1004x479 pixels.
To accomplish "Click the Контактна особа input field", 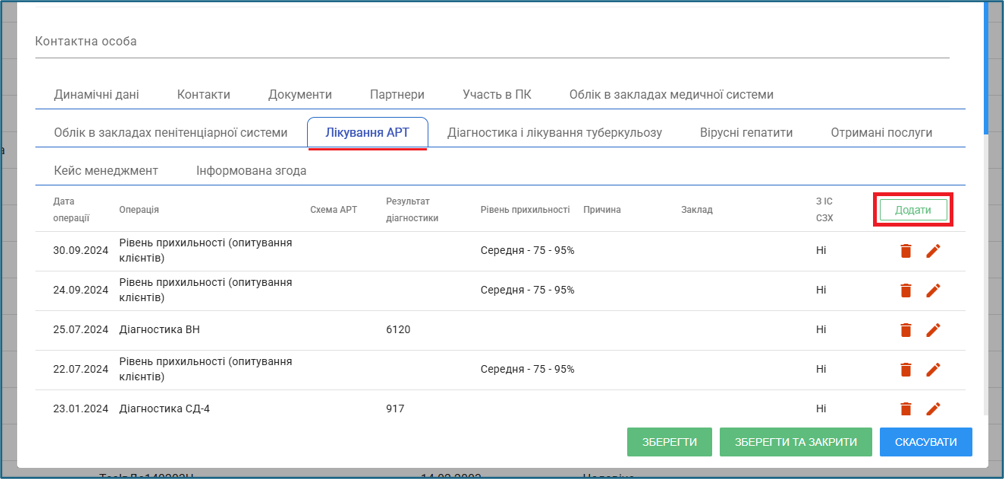I will point(492,42).
